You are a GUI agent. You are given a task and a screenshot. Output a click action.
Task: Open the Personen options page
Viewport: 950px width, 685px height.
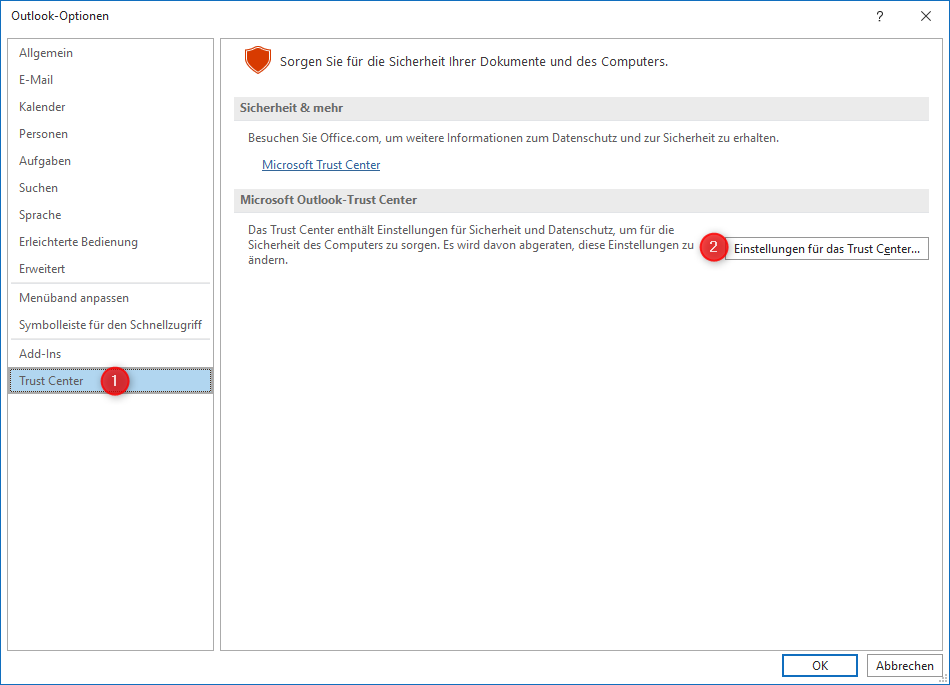110,134
